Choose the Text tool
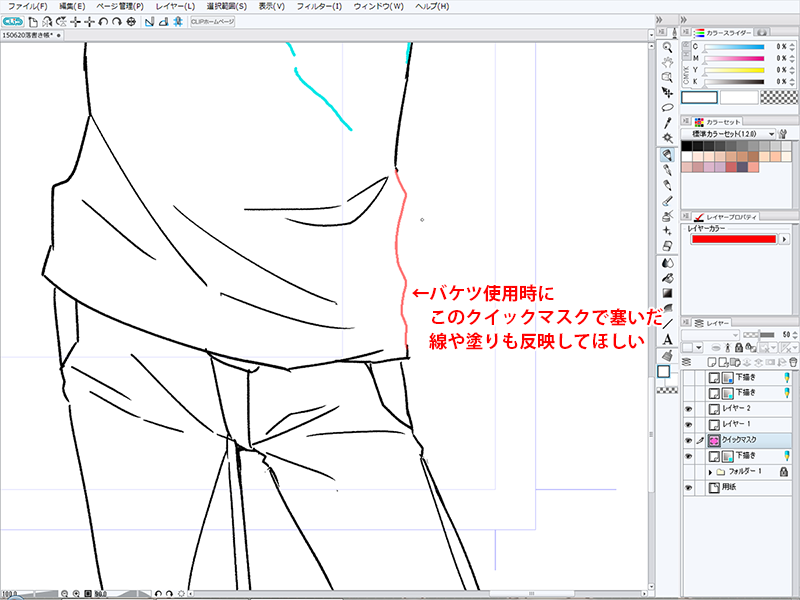Image resolution: width=800 pixels, height=600 pixels. [667, 339]
